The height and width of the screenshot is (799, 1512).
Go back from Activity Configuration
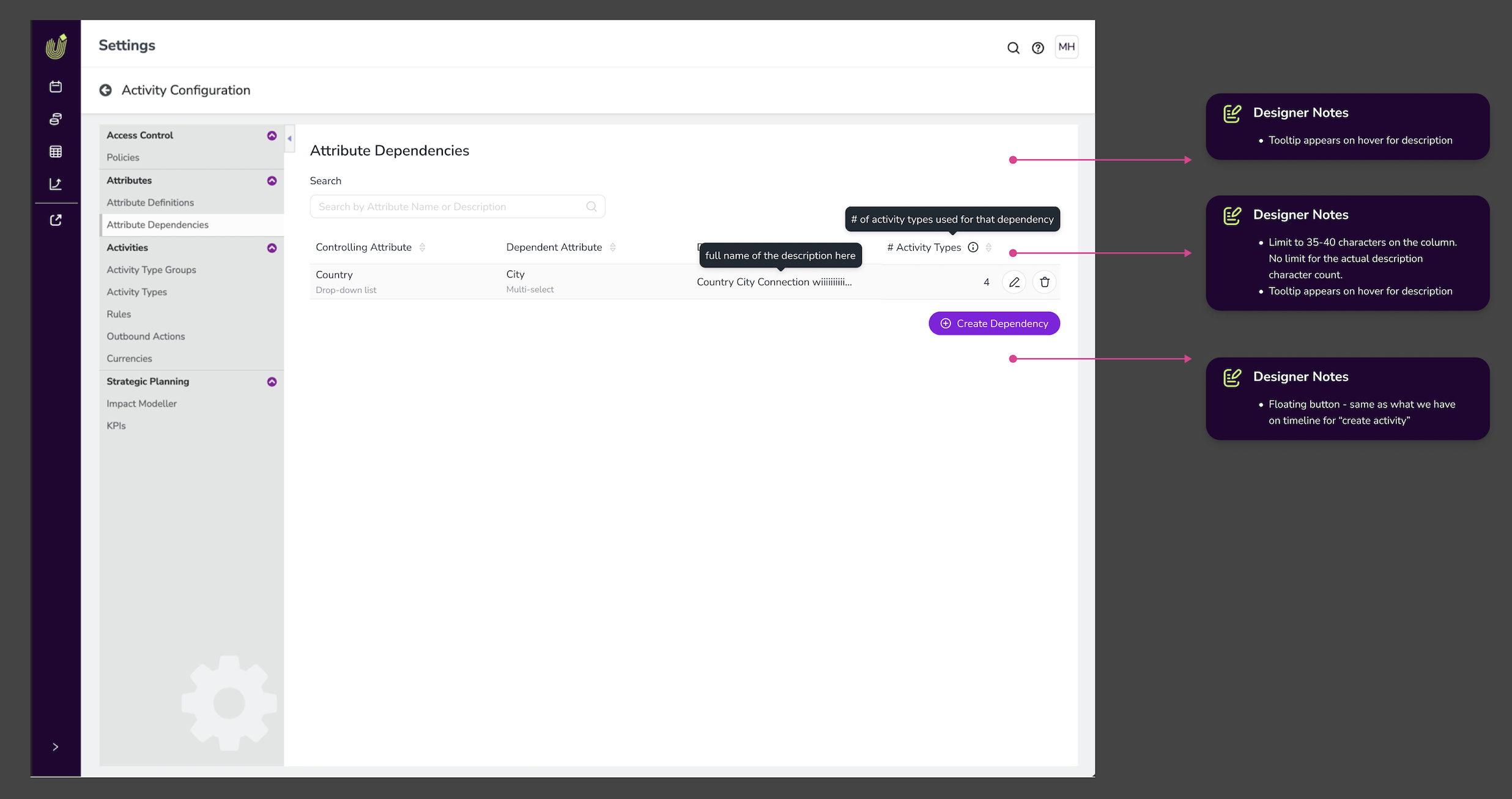coord(106,90)
